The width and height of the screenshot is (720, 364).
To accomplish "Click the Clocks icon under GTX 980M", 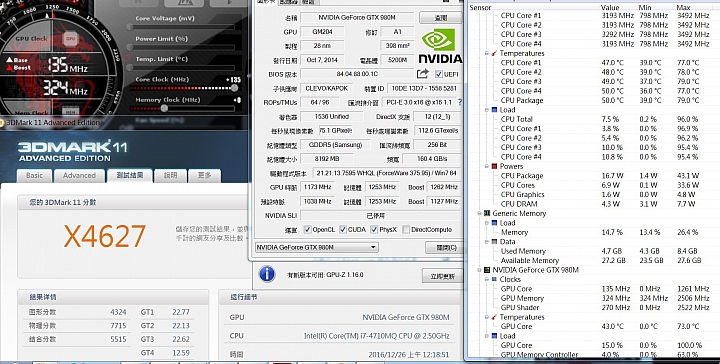I will [495, 279].
